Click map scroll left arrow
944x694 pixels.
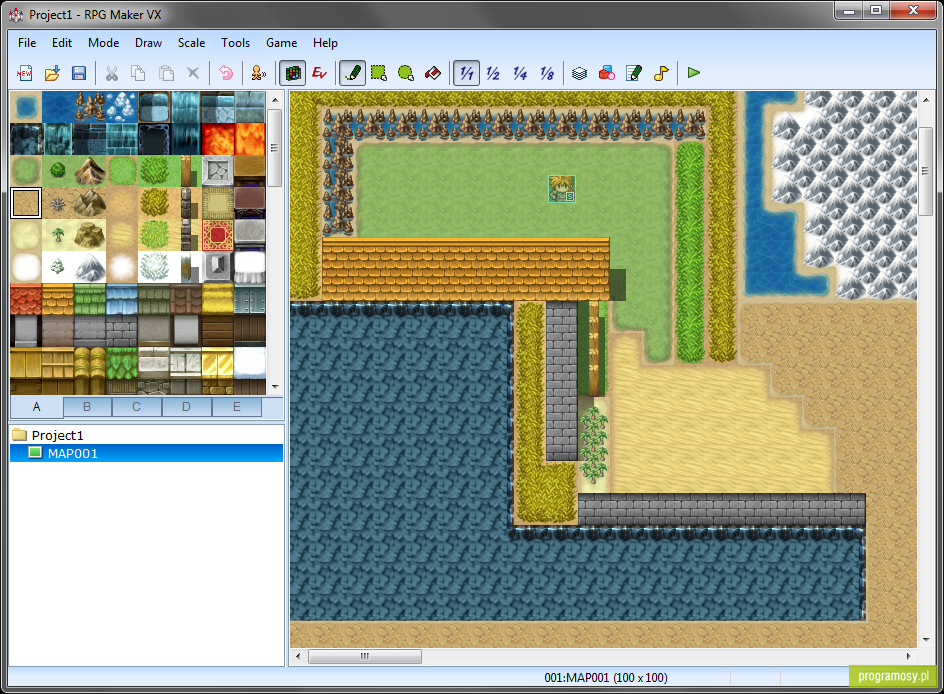tap(298, 656)
